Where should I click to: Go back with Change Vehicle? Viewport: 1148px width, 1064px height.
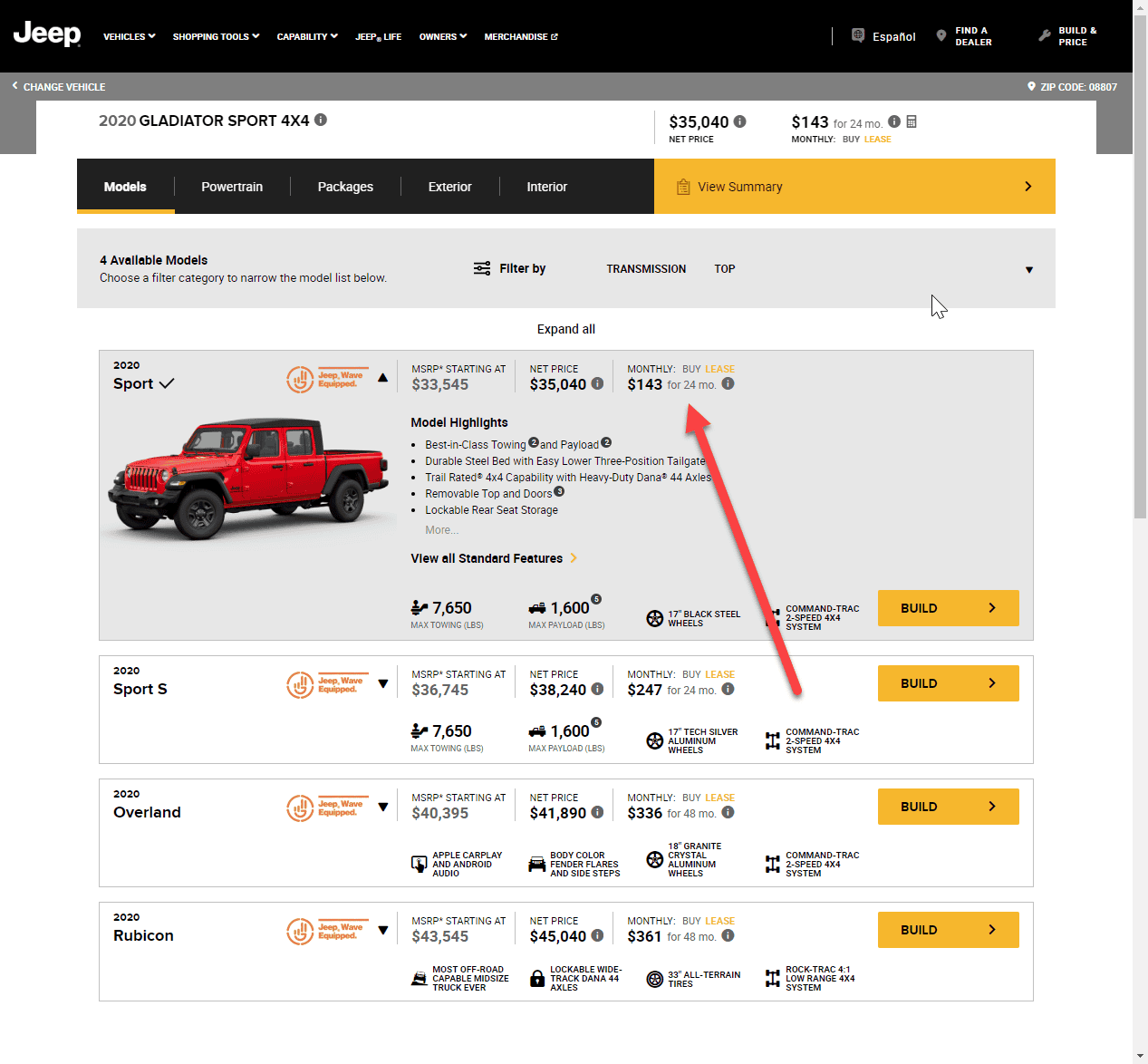[x=59, y=87]
